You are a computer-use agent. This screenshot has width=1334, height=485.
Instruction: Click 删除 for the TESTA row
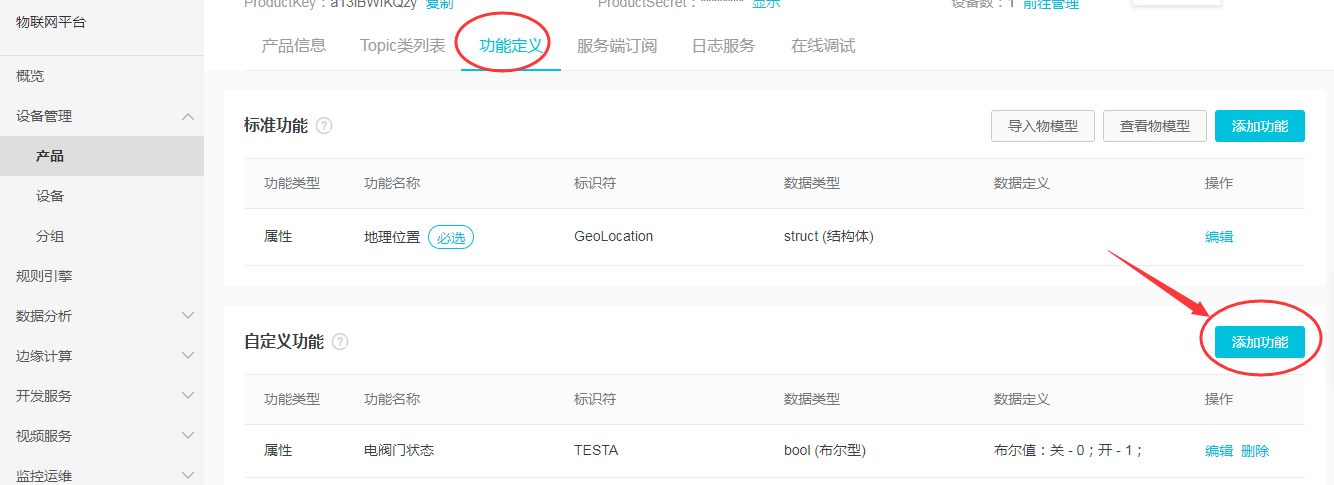1255,451
